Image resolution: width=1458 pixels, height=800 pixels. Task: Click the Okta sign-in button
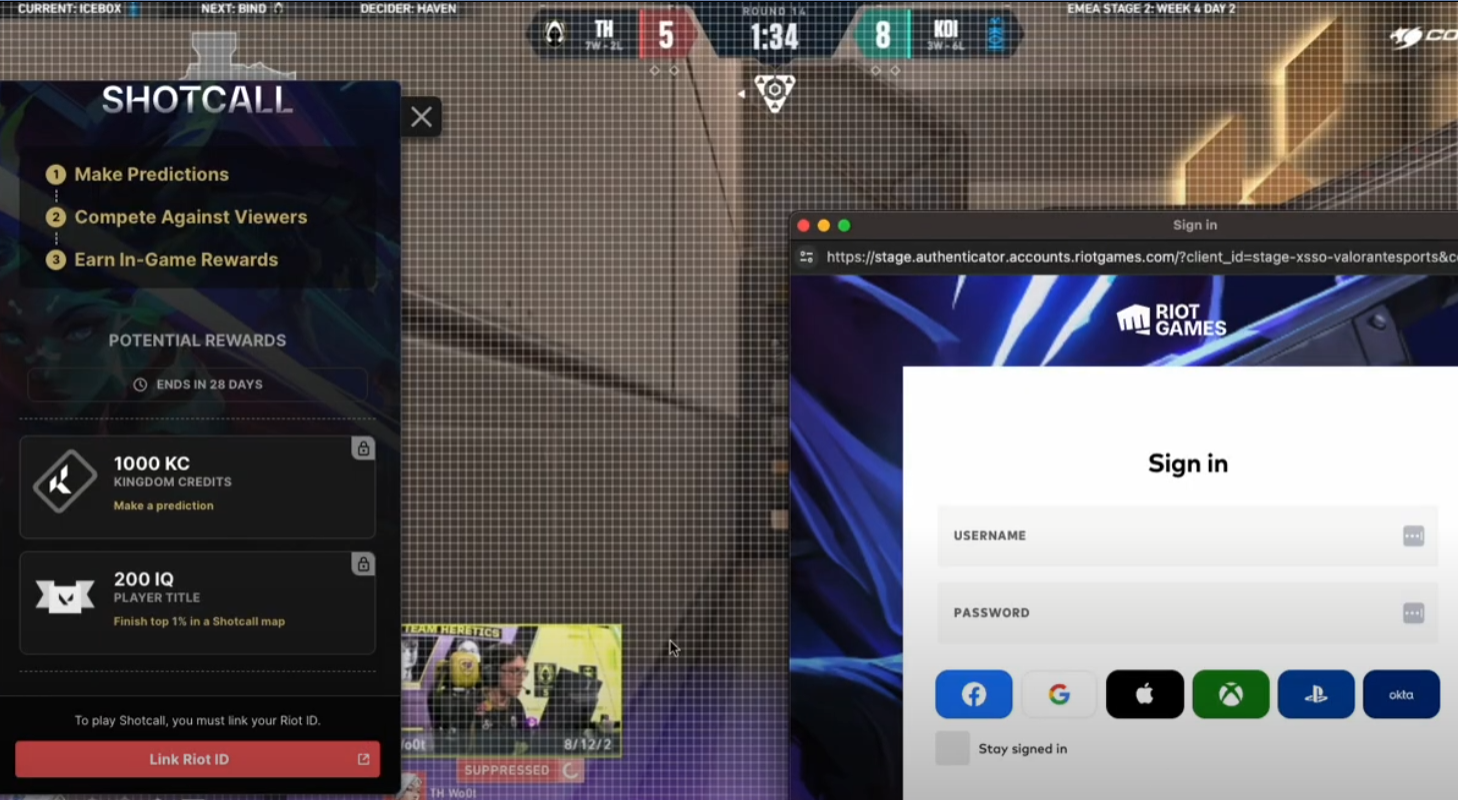point(1401,695)
